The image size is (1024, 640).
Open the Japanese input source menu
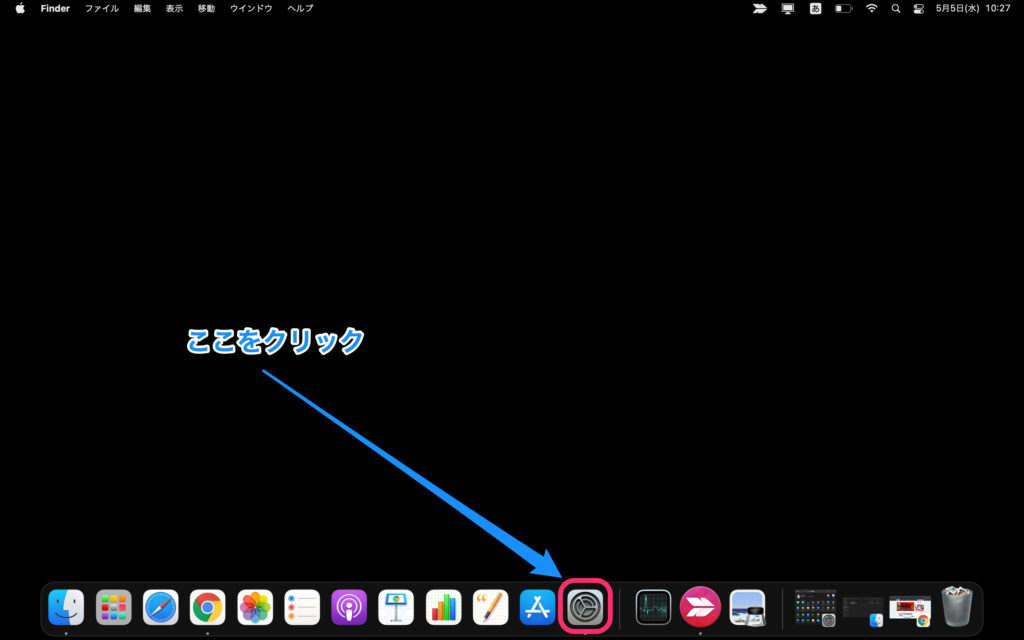pos(815,8)
